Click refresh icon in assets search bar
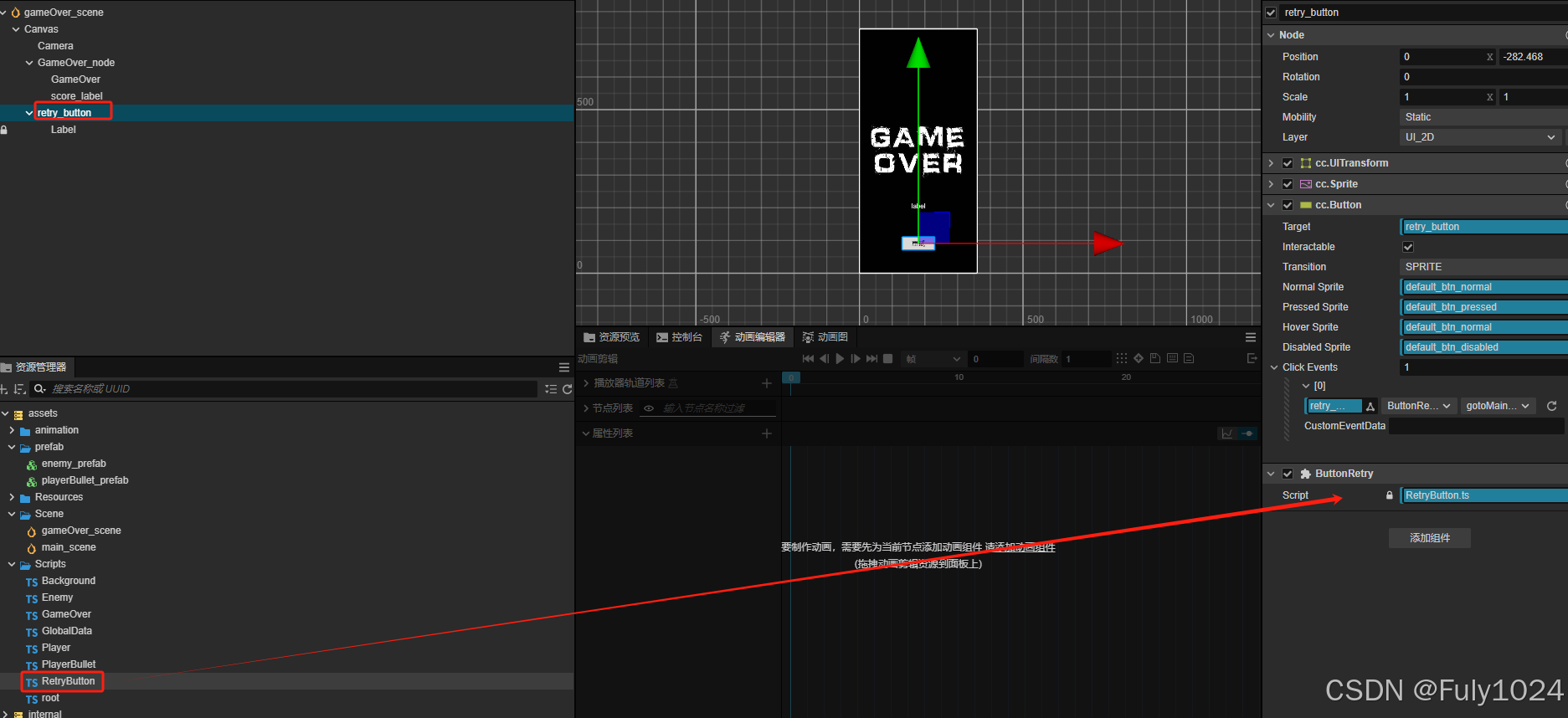1568x718 pixels. click(567, 389)
